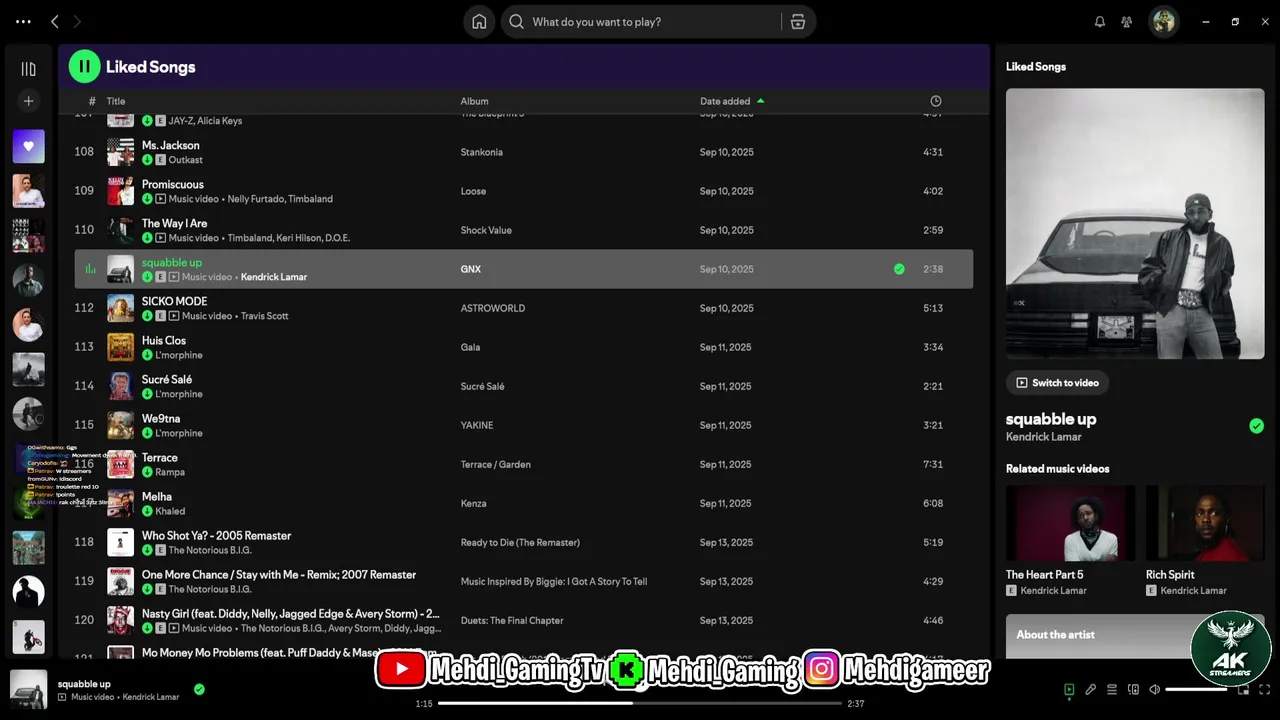Open the Browse icon beside the search field
This screenshot has height=720, width=1280.
click(x=798, y=22)
